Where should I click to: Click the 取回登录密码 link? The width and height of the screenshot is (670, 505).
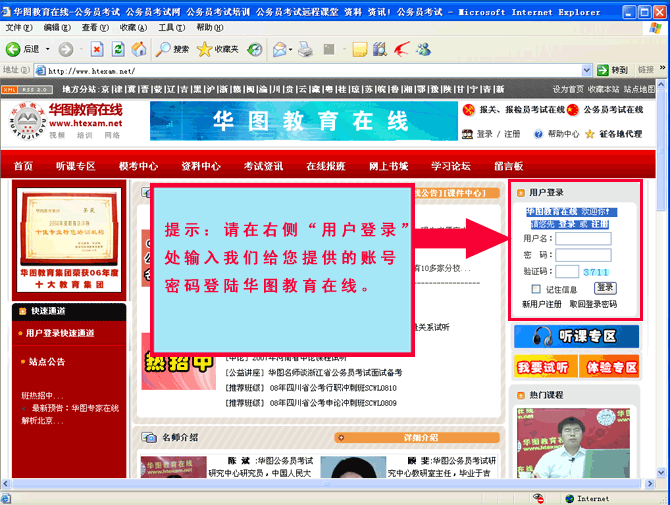coord(593,304)
